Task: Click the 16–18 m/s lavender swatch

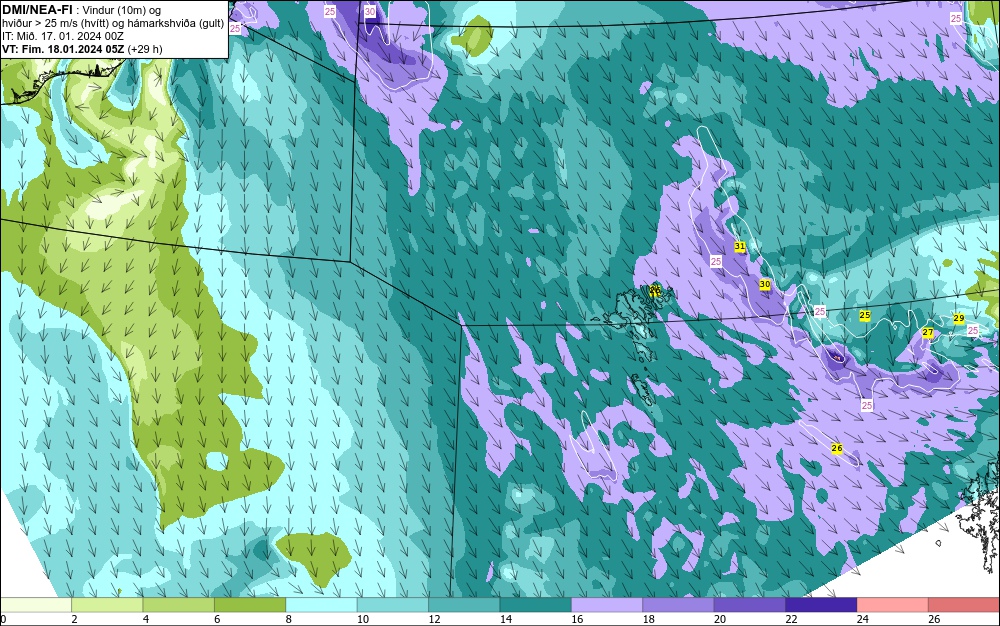Action: (607, 604)
